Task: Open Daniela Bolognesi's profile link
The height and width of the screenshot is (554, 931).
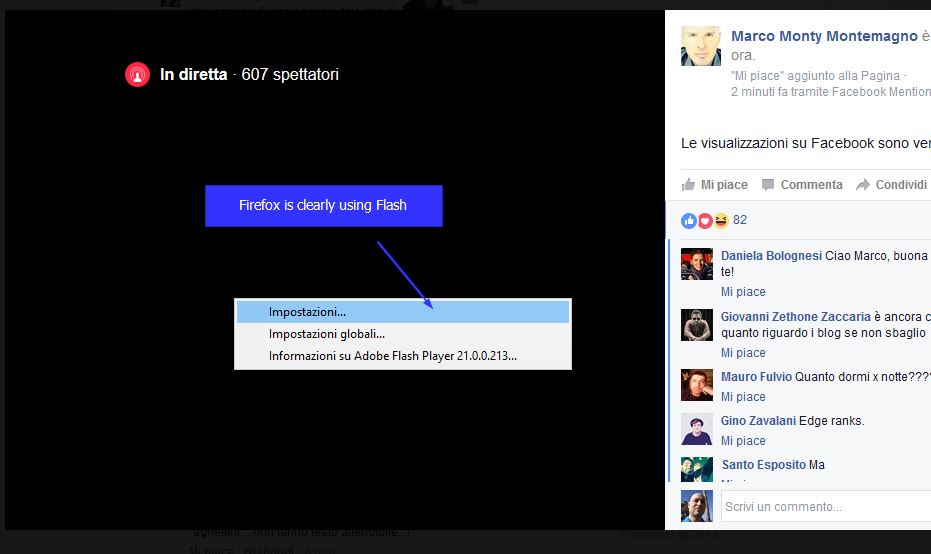Action: click(x=771, y=255)
